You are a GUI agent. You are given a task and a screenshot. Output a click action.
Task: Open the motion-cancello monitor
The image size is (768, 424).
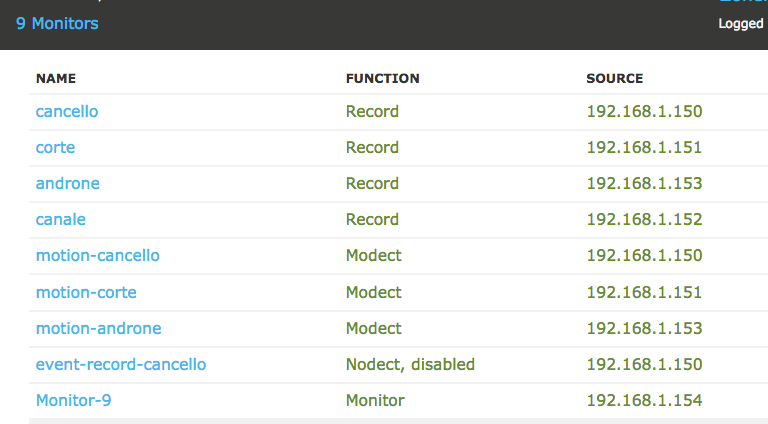(x=97, y=256)
